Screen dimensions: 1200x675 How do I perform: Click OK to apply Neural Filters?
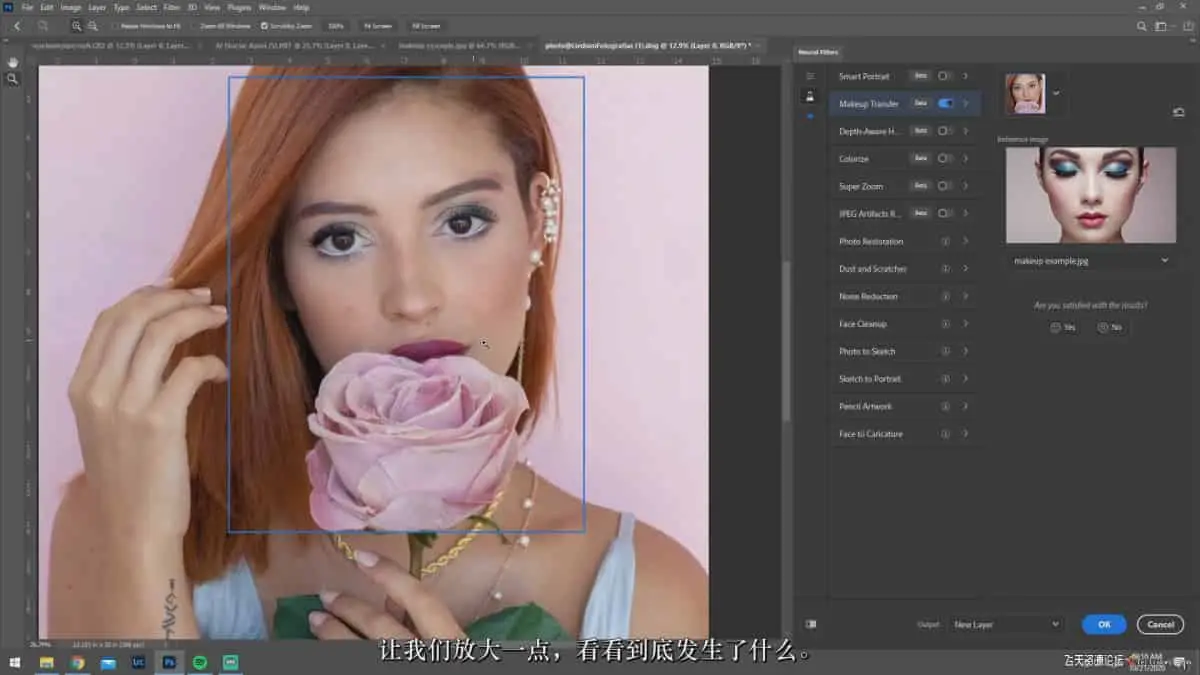(1103, 624)
